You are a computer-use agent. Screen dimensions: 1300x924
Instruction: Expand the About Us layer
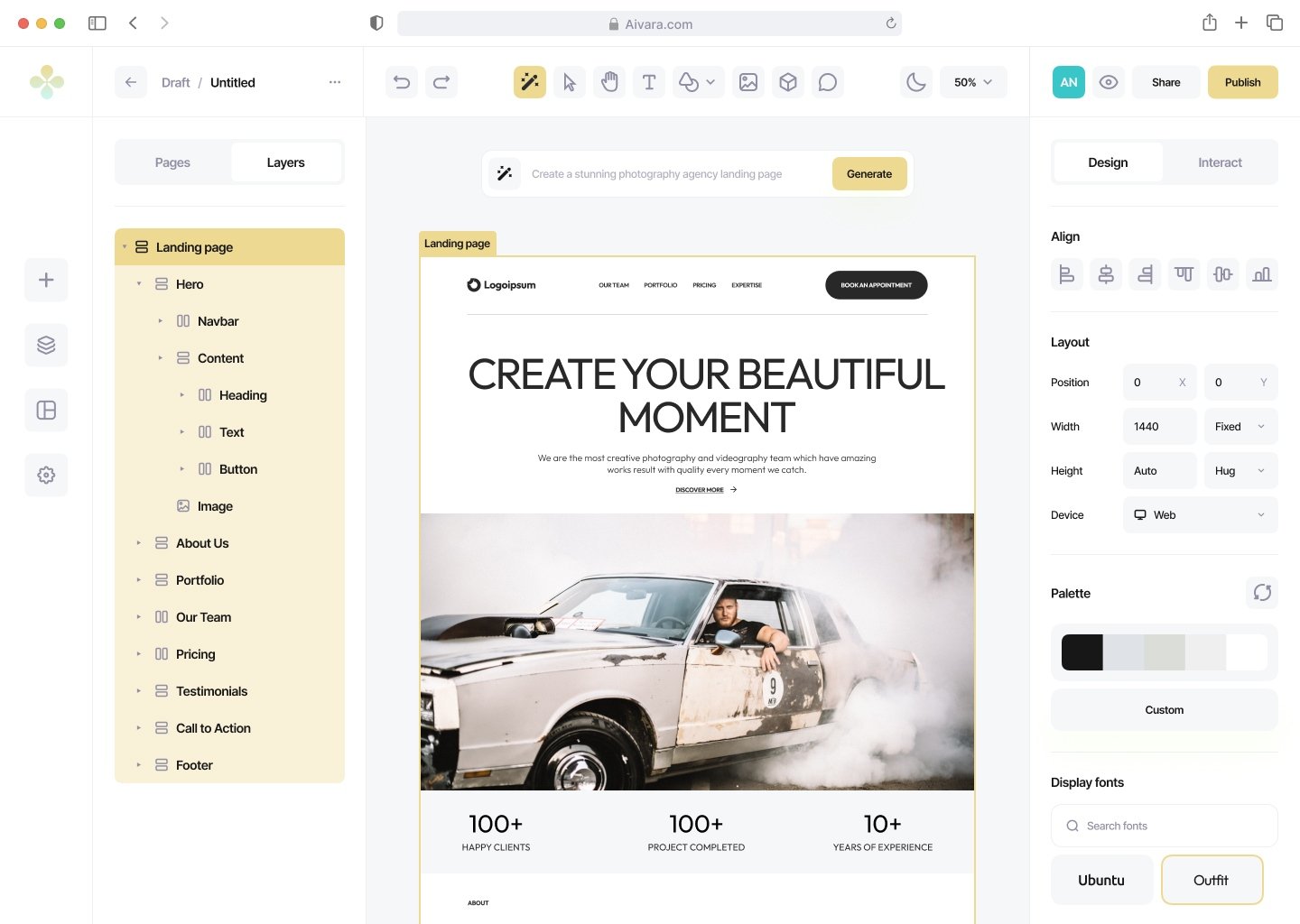click(x=139, y=543)
